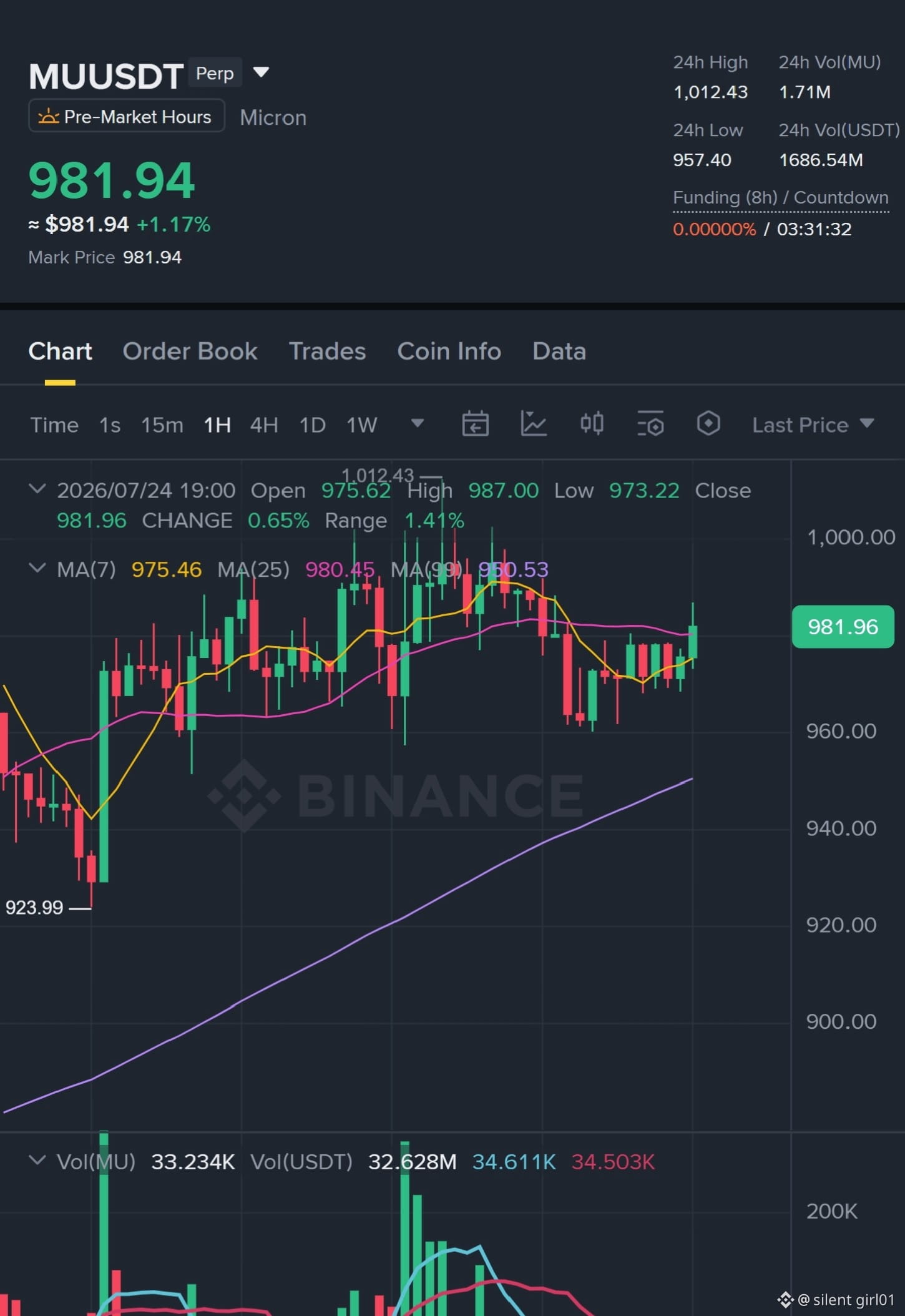Tap the red volume MA value 34.503K
Image resolution: width=905 pixels, height=1316 pixels.
[614, 1162]
